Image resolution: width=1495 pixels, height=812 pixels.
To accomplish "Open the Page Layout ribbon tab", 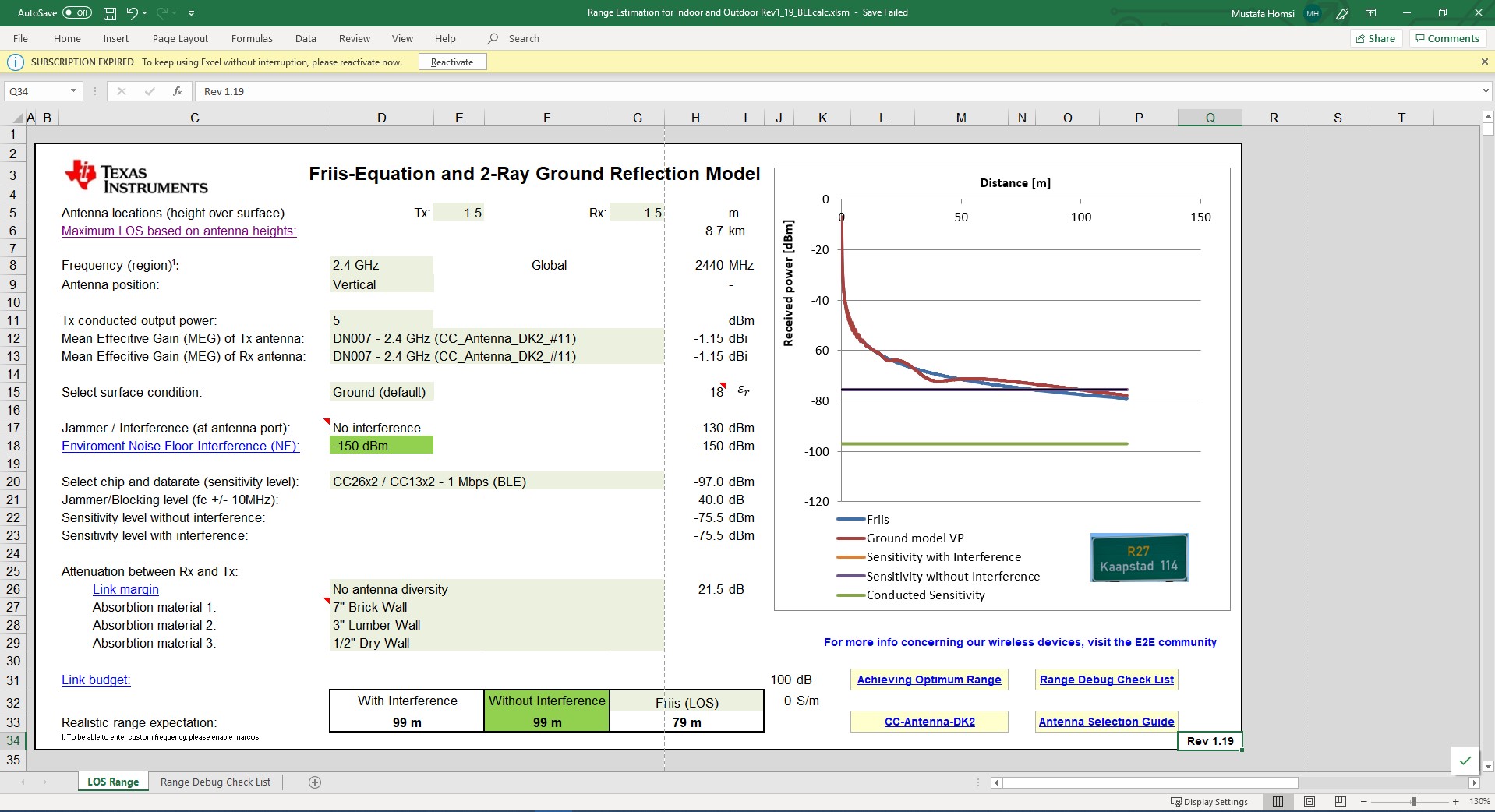I will [180, 38].
